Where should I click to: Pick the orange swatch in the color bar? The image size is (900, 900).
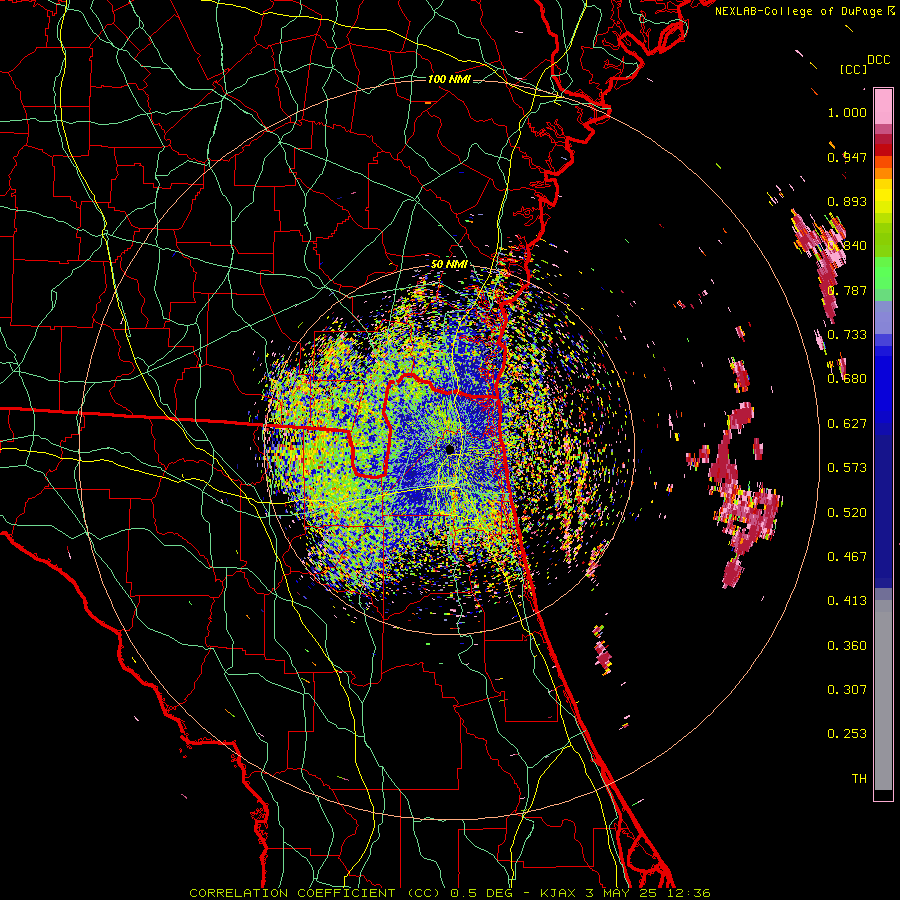[883, 173]
